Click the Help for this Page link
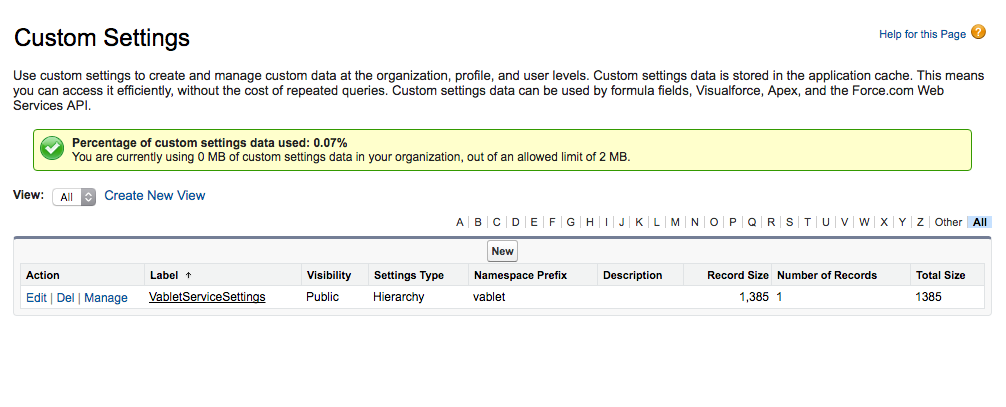Viewport: 1006px width, 407px height. coord(922,35)
